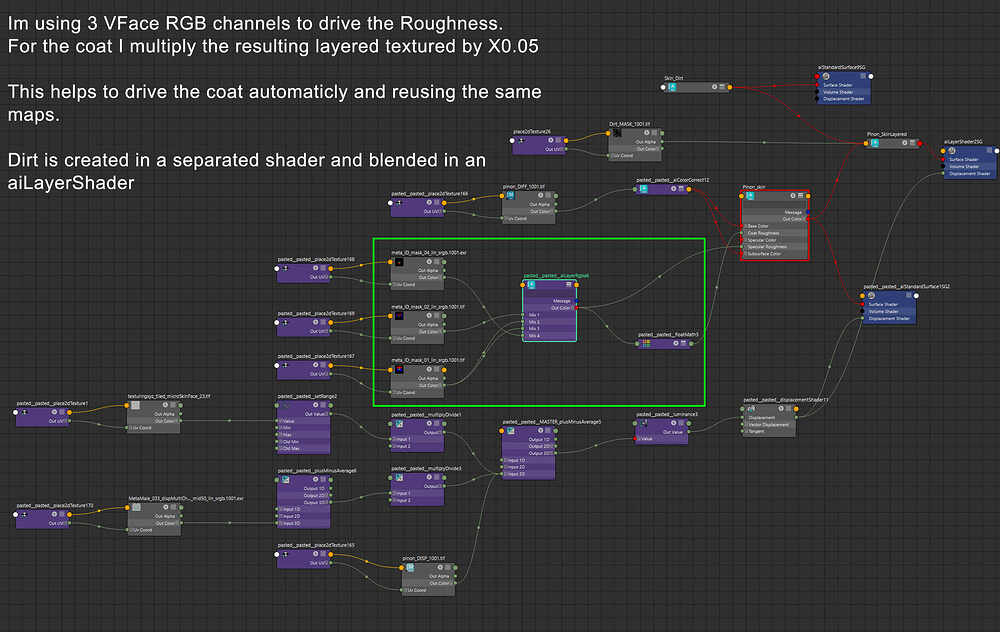The height and width of the screenshot is (632, 1000).
Task: Click the pasted_pasted_aiLayerRgba6 node icon
Action: pyautogui.click(x=531, y=284)
